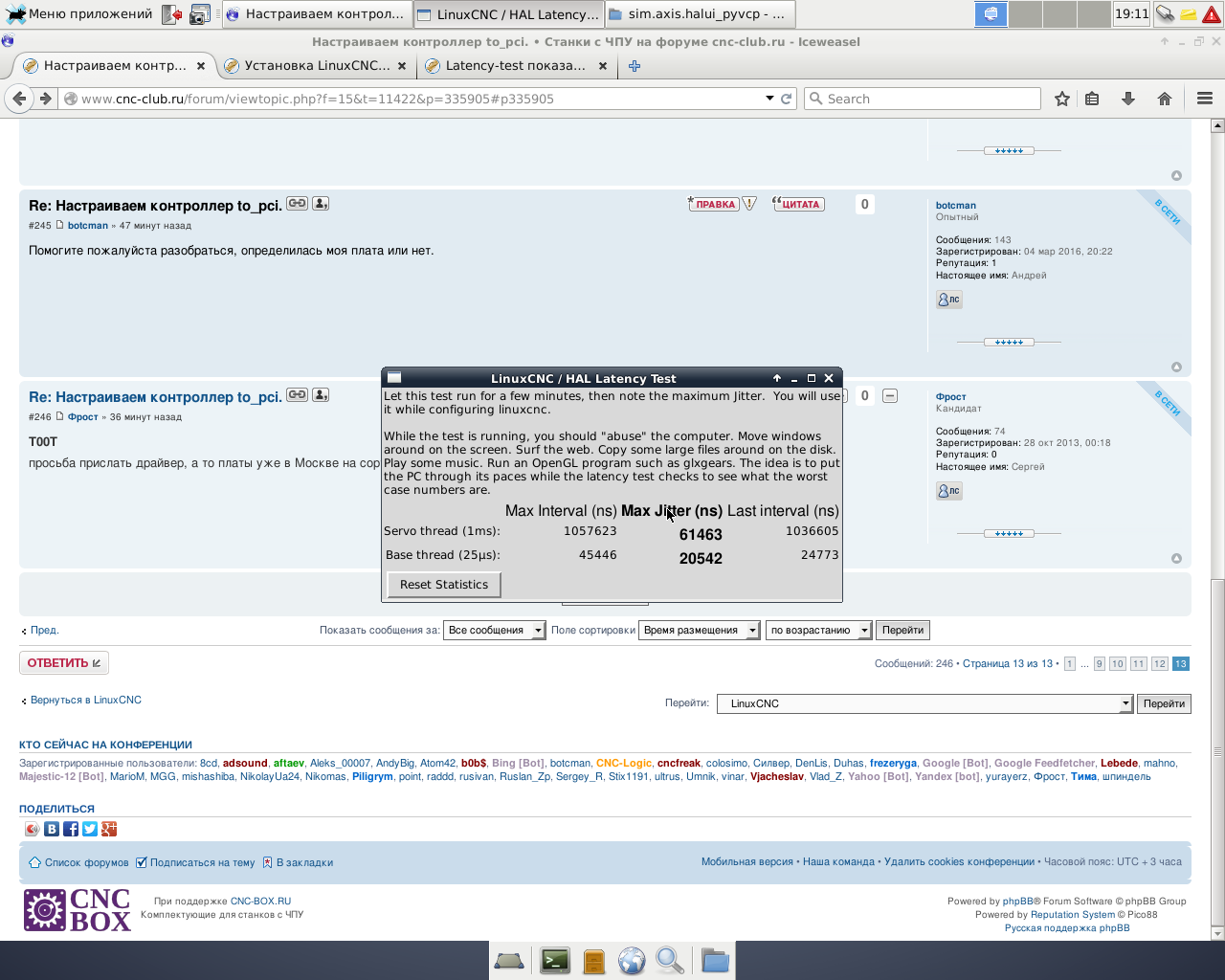Show the bookmarks list
This screenshot has width=1225, height=980.
(1092, 99)
